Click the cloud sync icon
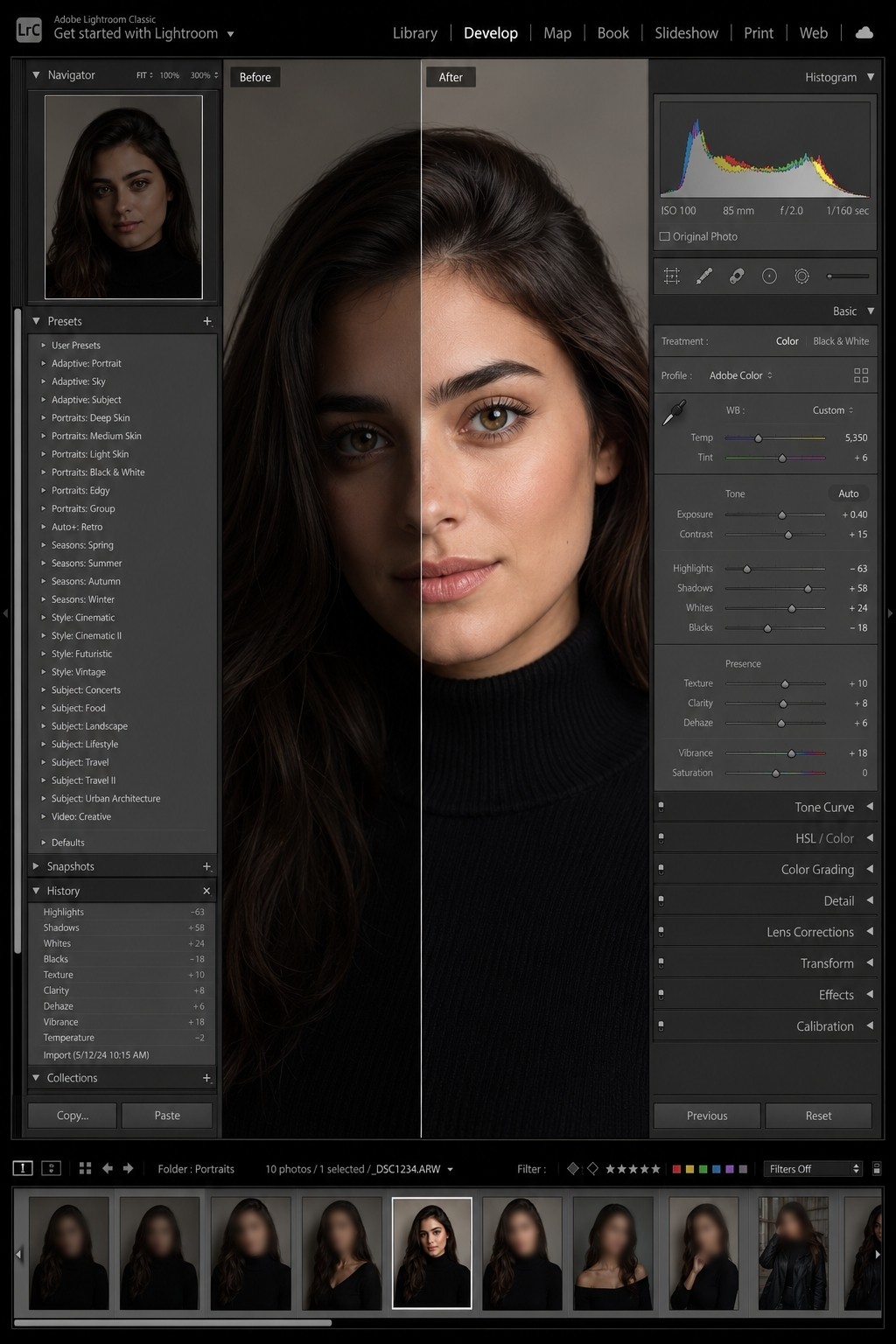 [864, 32]
